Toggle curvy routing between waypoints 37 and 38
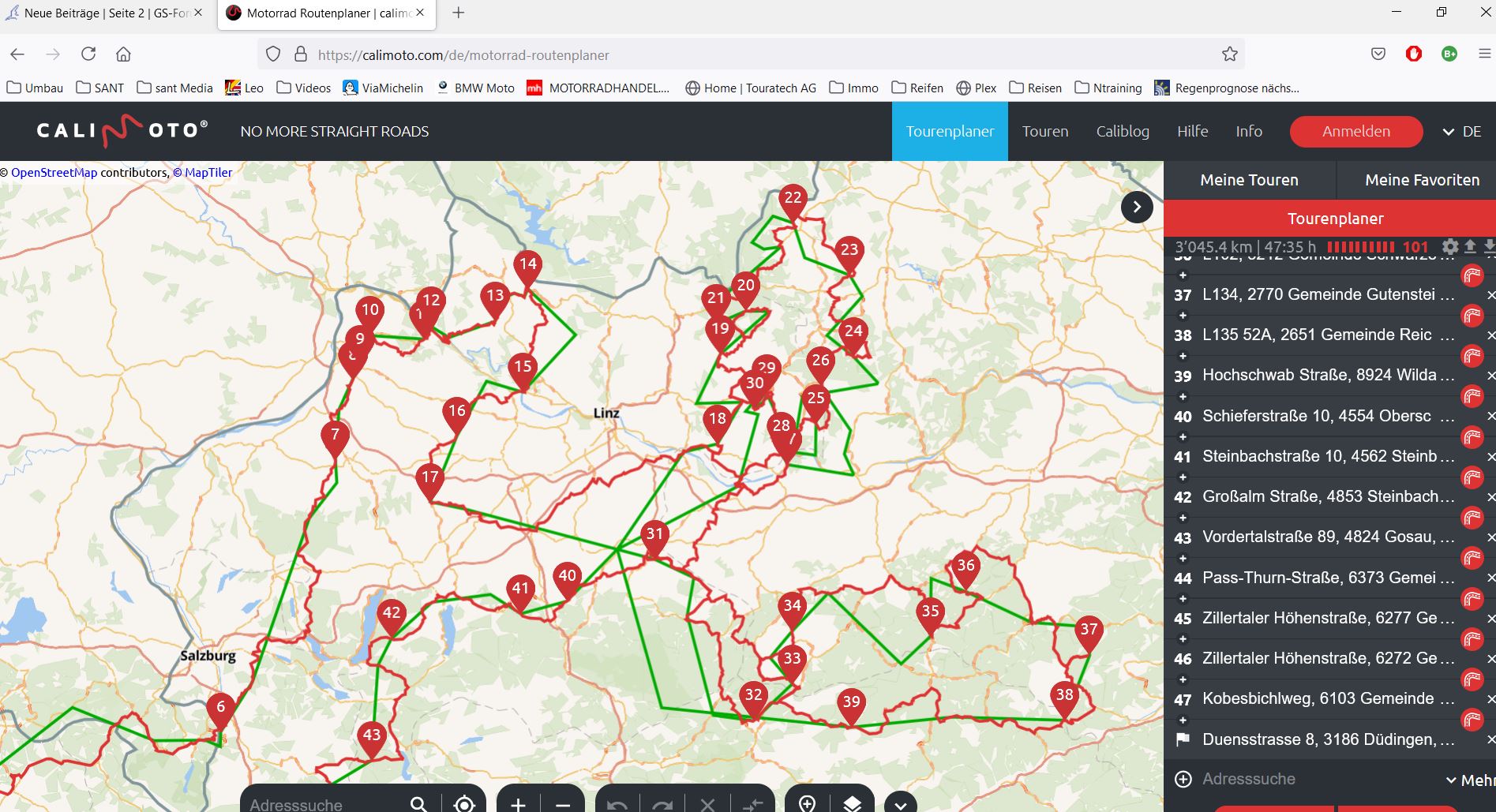Image resolution: width=1496 pixels, height=812 pixels. click(x=1472, y=316)
